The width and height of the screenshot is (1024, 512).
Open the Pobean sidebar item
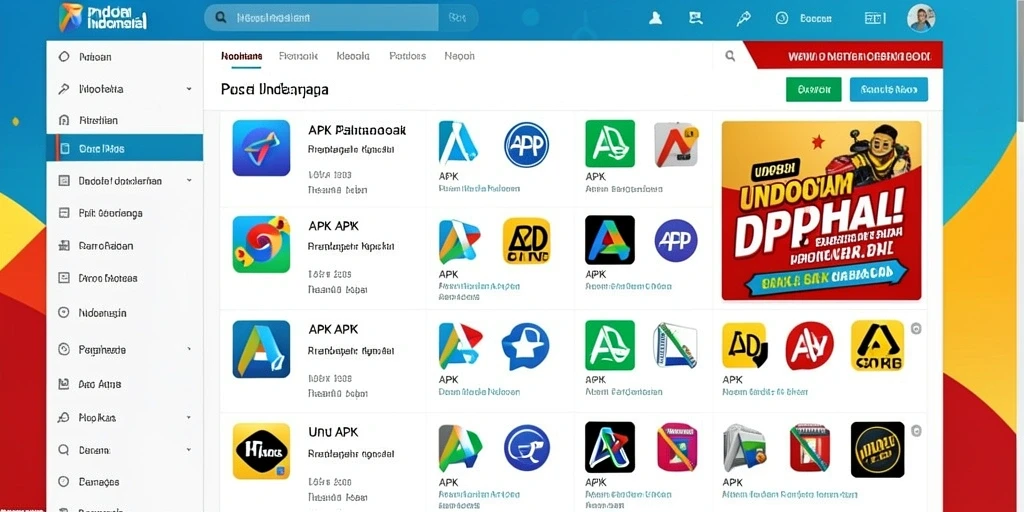(125, 57)
